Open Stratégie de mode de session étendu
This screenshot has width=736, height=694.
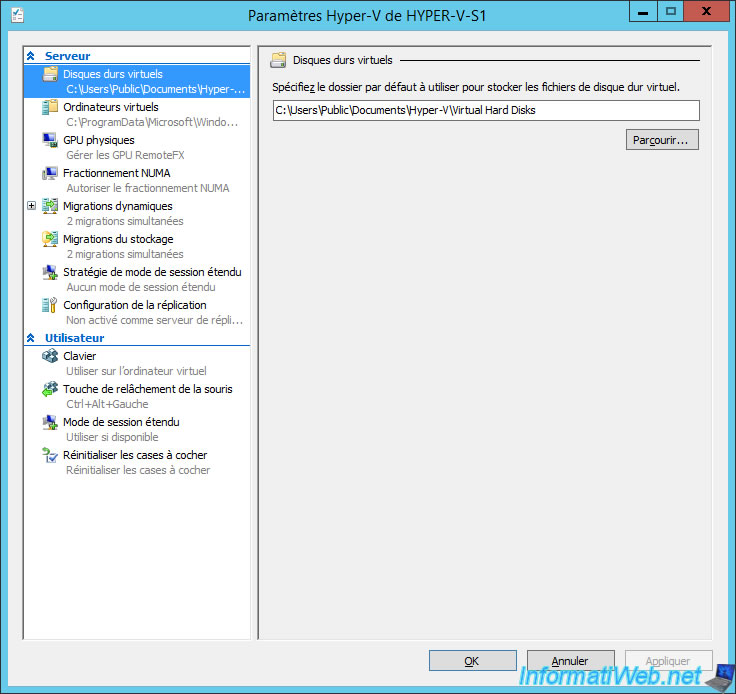tap(137, 279)
